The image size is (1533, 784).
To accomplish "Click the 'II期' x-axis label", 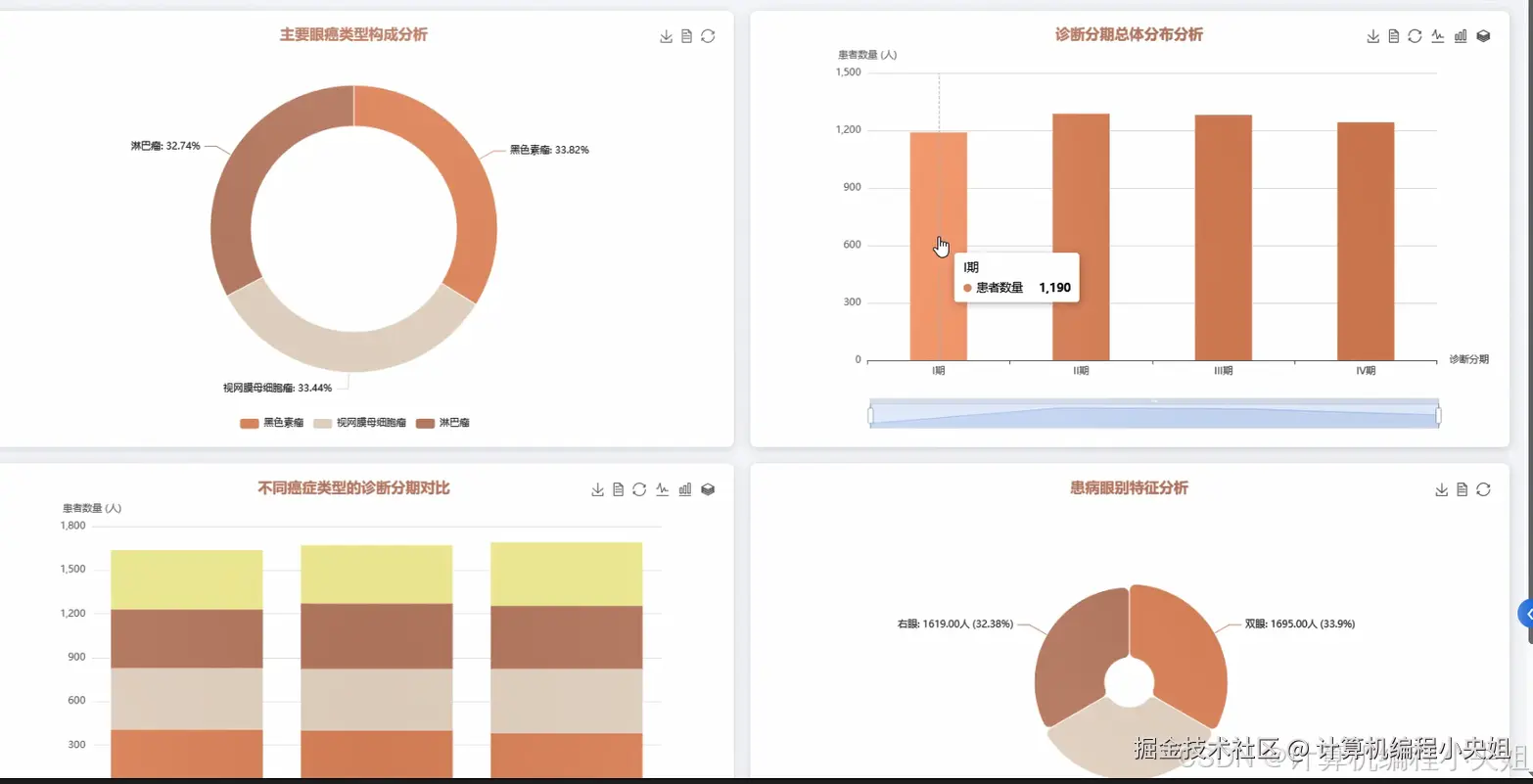I will click(1081, 371).
